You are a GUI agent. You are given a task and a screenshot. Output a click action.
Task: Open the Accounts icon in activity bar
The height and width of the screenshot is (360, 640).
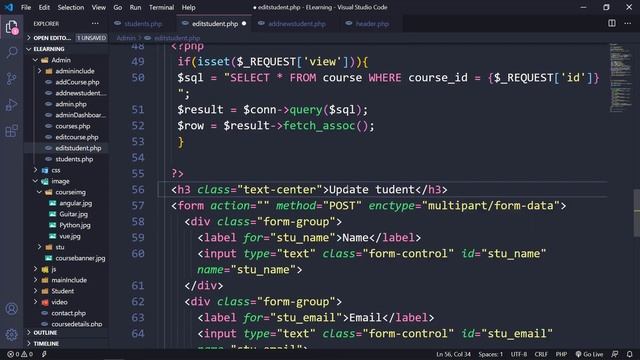(11, 309)
